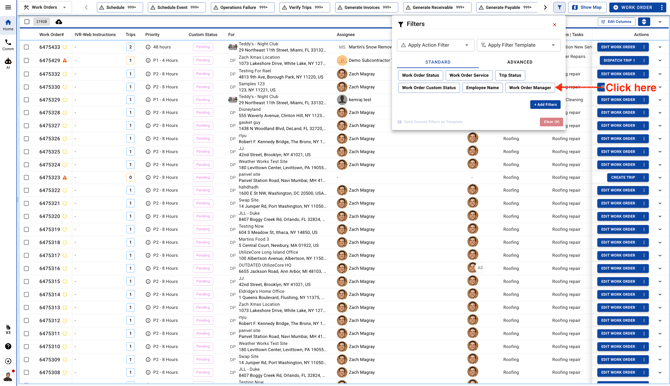Click Teddy's Night Club thumbnail for 6475433
This screenshot has height=386, width=670.
click(x=232, y=47)
